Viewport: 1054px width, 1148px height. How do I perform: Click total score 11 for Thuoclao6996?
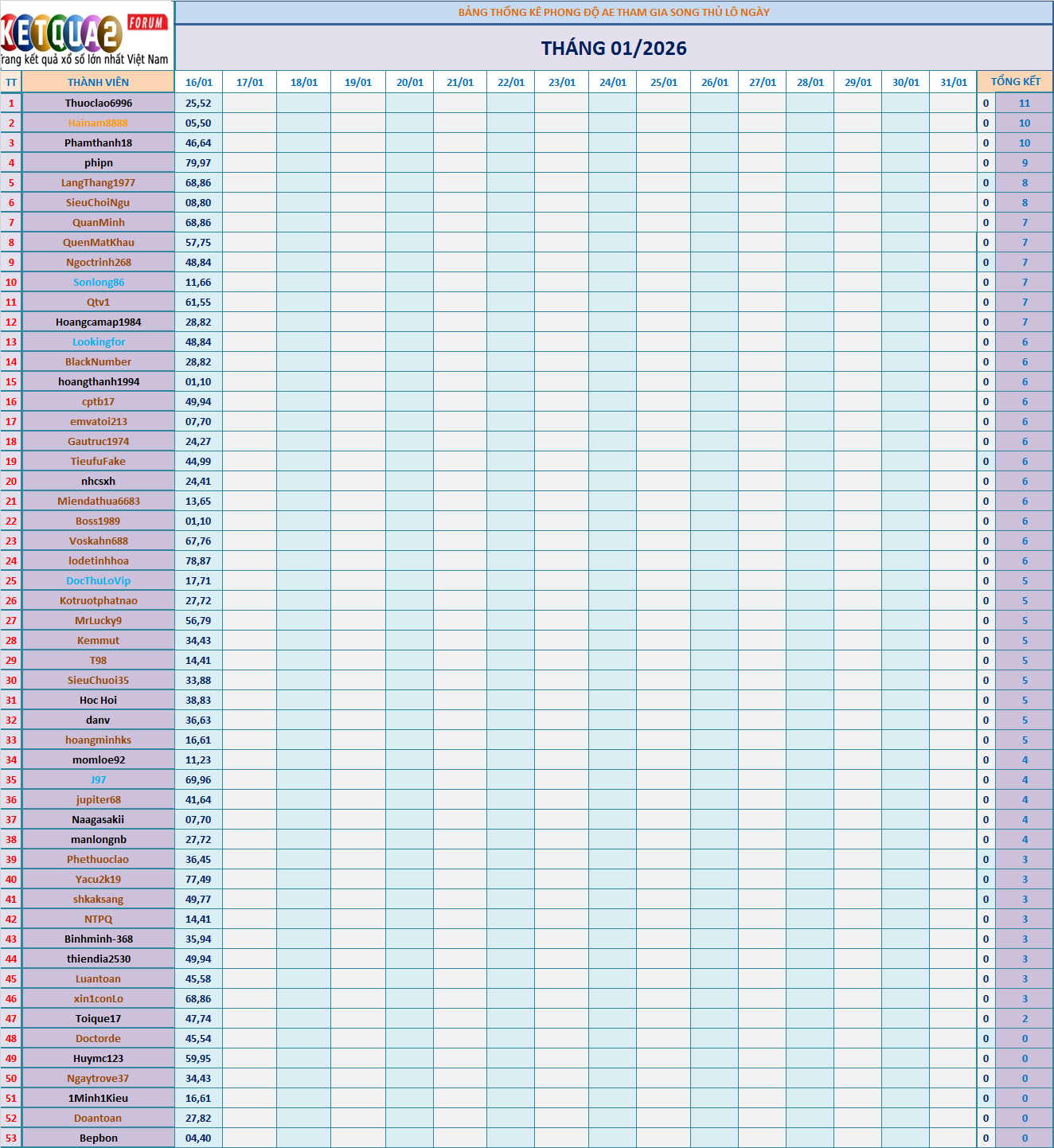pos(1024,103)
